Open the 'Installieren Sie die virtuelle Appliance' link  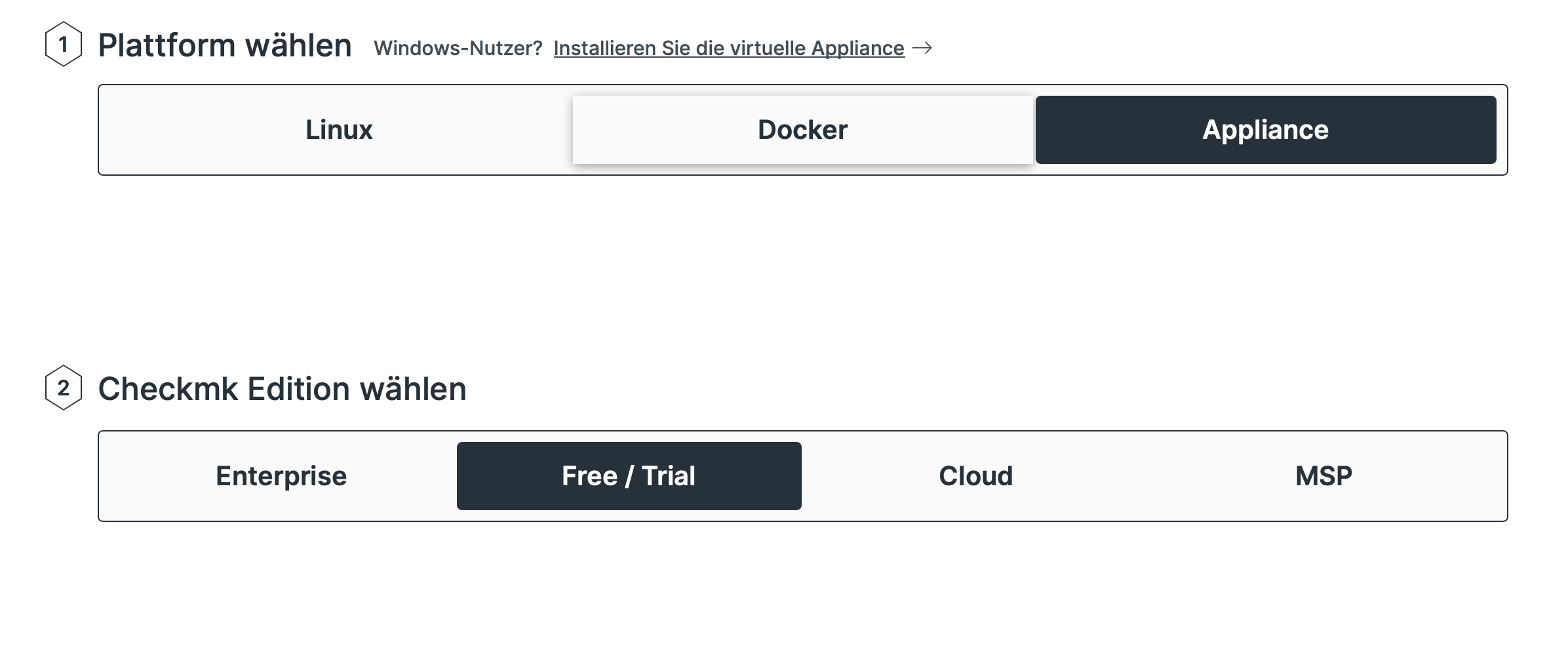click(x=728, y=48)
